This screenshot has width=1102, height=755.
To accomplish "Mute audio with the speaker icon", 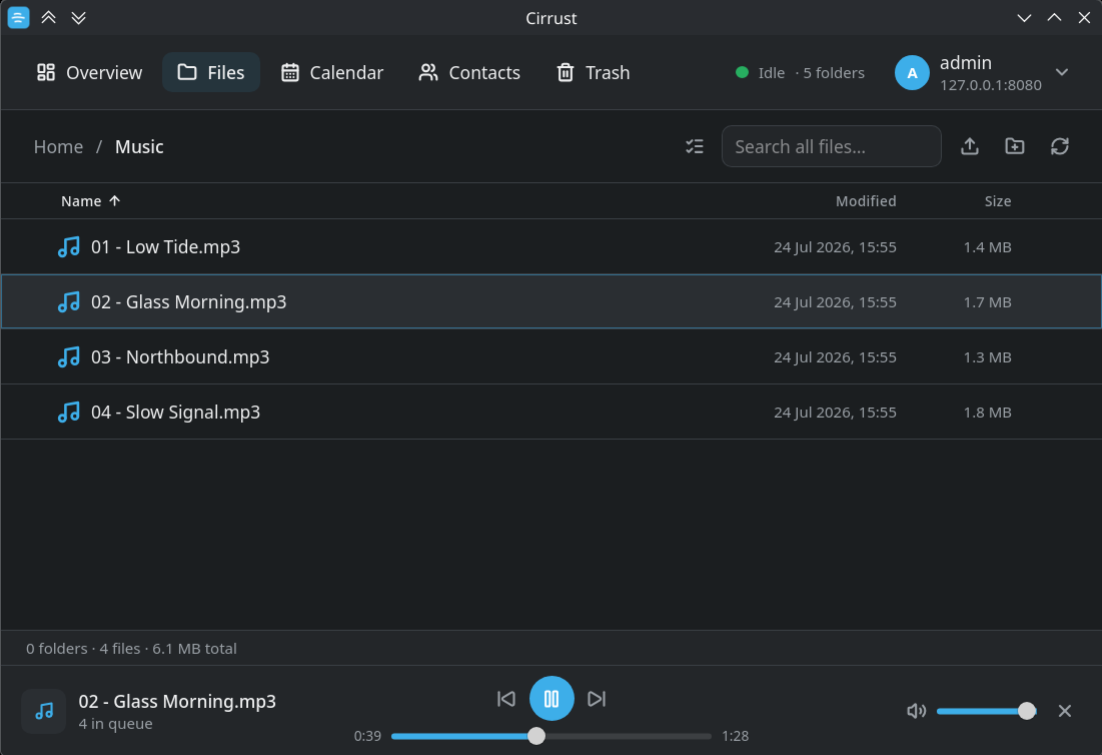I will [x=916, y=711].
